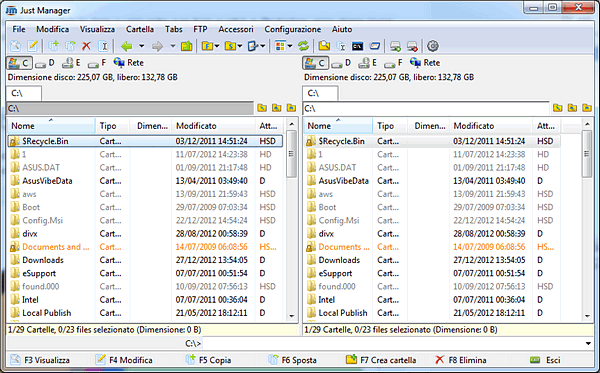Click the yellow S folder toolbar icon

click(x=230, y=46)
